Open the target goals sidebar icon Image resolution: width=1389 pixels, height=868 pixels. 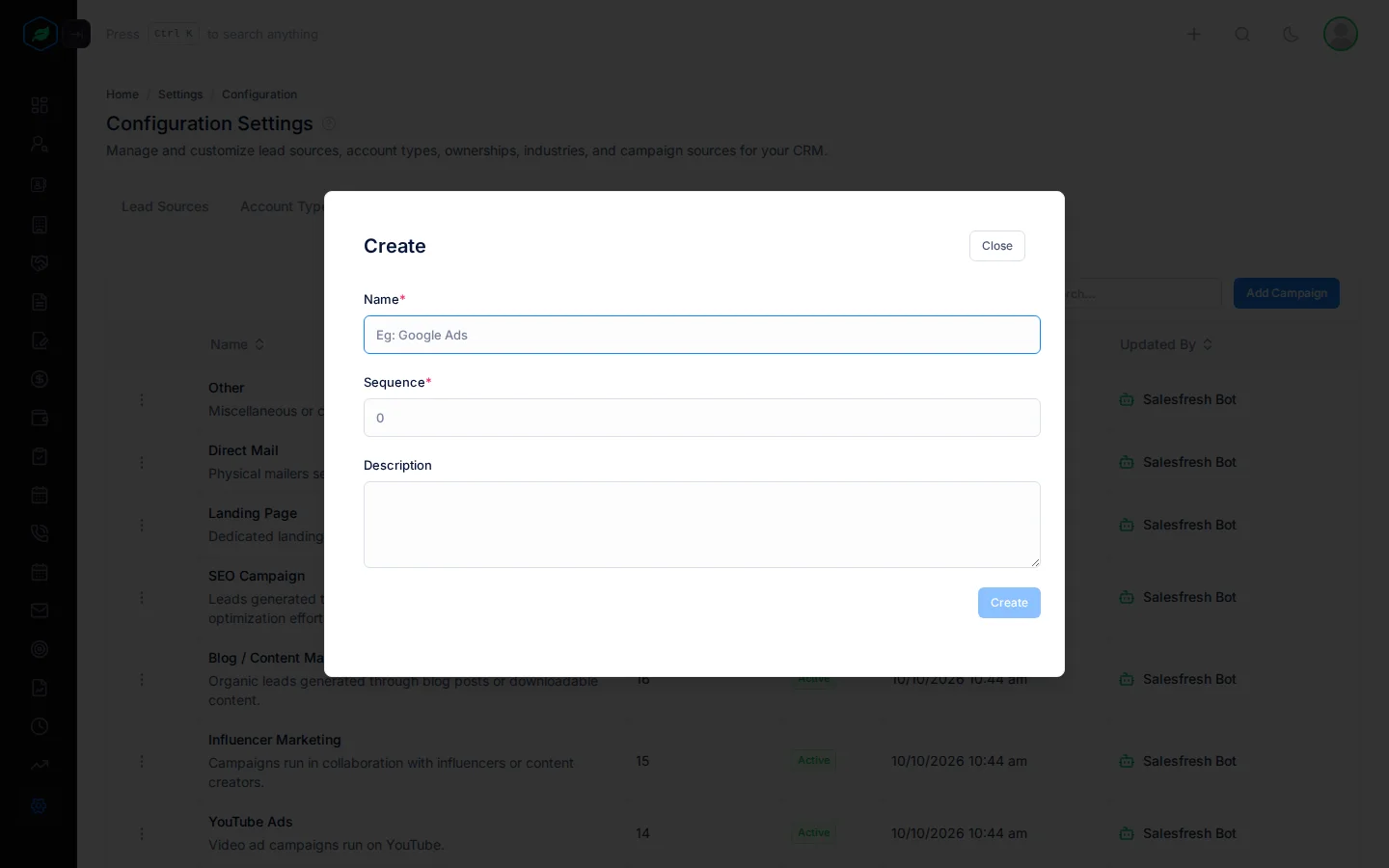[x=40, y=649]
